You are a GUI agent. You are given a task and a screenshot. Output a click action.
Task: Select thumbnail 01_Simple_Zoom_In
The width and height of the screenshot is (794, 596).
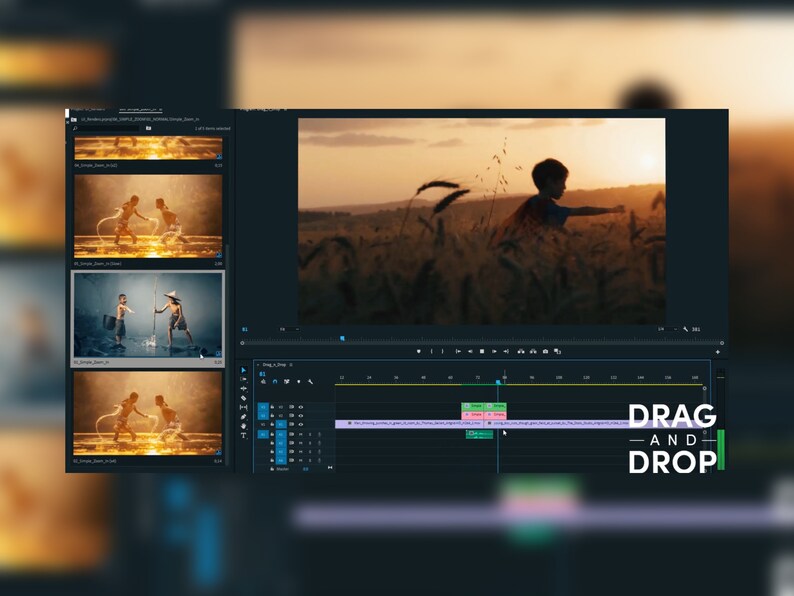tap(148, 315)
